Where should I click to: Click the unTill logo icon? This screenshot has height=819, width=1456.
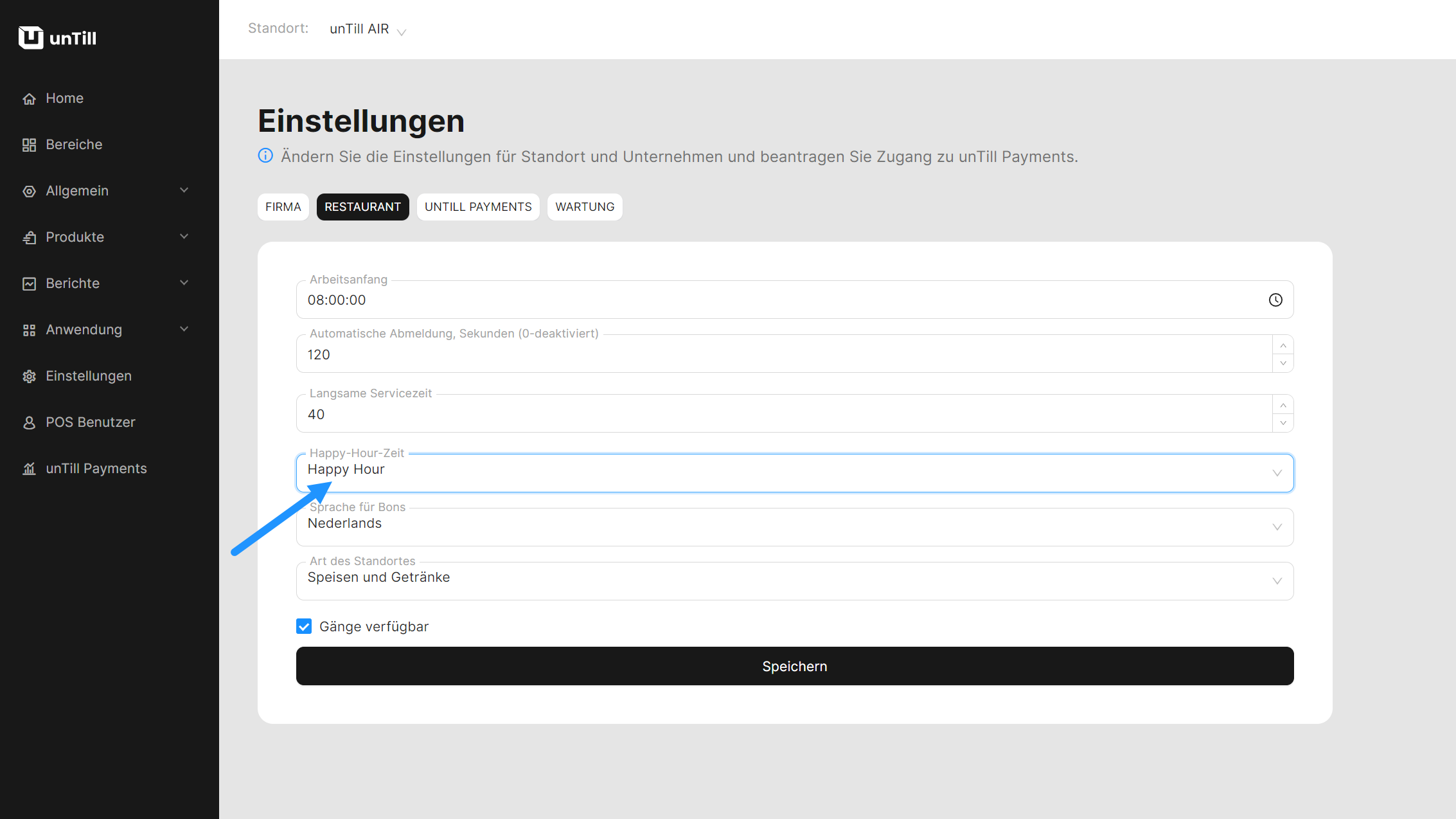pos(30,38)
